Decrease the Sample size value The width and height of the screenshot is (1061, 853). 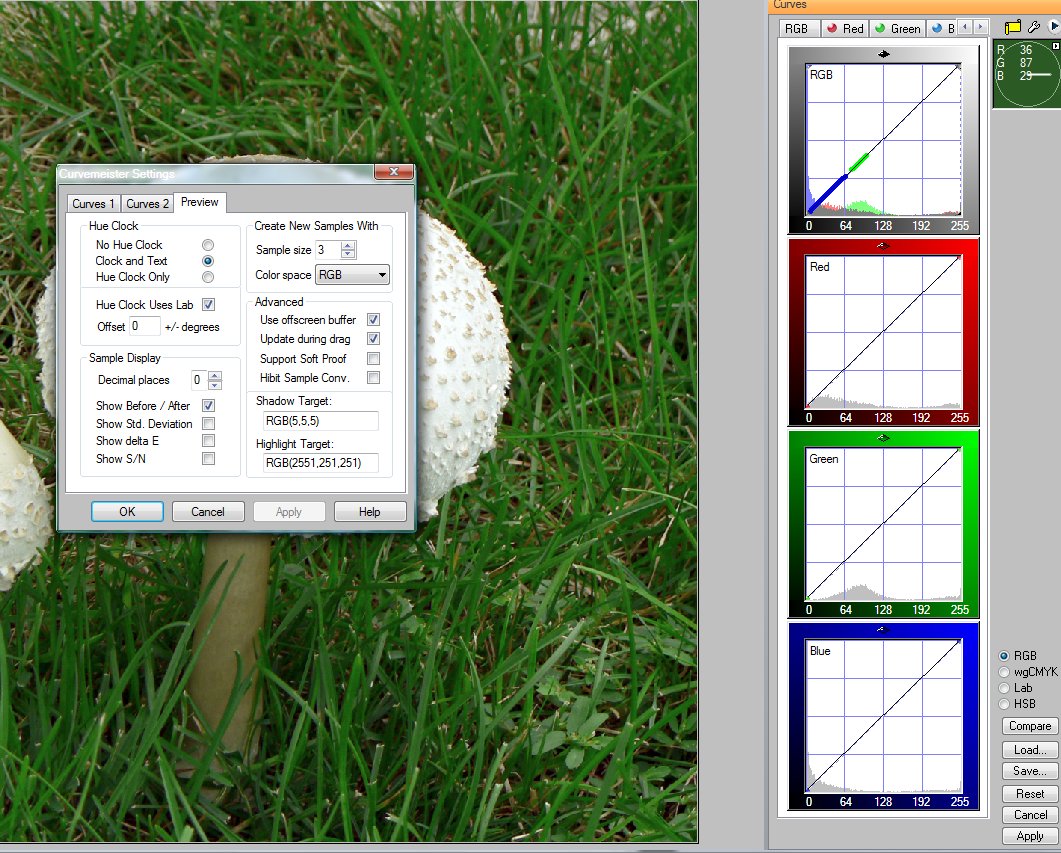click(x=348, y=254)
